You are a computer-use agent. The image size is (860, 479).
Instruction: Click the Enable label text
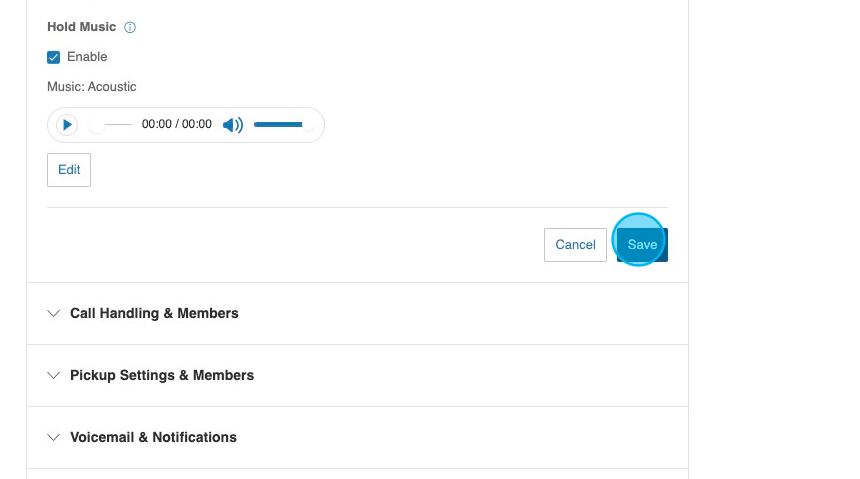click(x=87, y=57)
